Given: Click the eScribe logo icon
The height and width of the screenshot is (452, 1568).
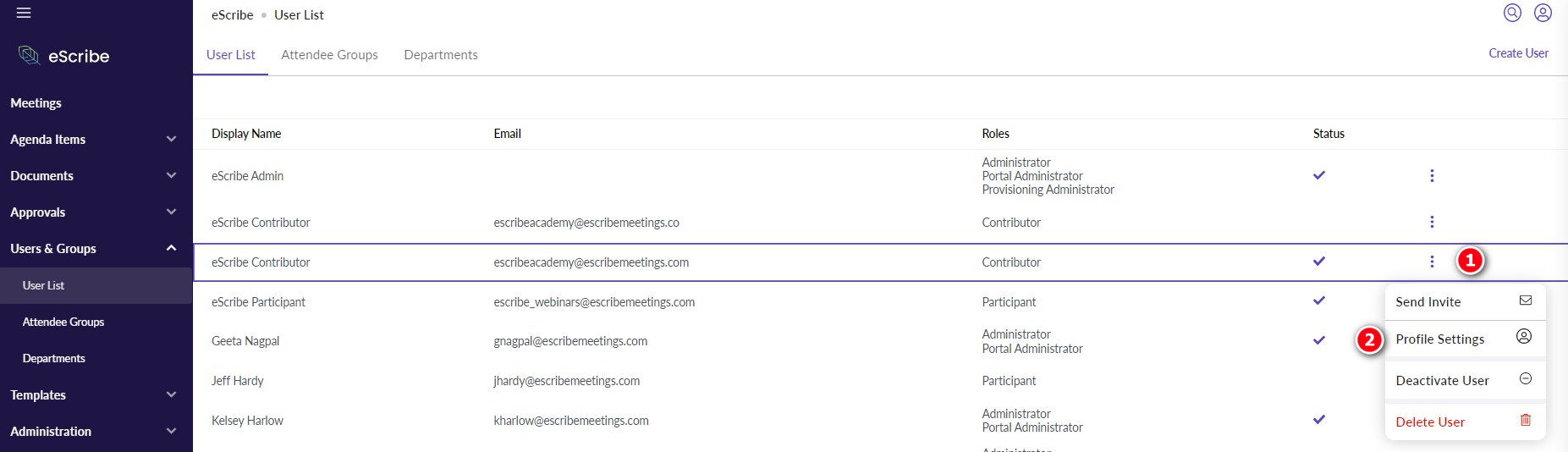Looking at the screenshot, I should click(x=29, y=56).
